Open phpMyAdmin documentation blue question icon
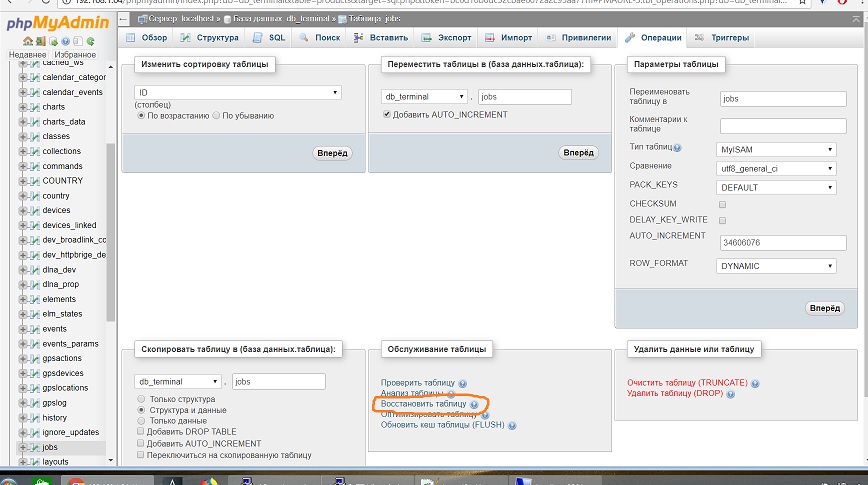This screenshot has width=868, height=485. (66, 41)
